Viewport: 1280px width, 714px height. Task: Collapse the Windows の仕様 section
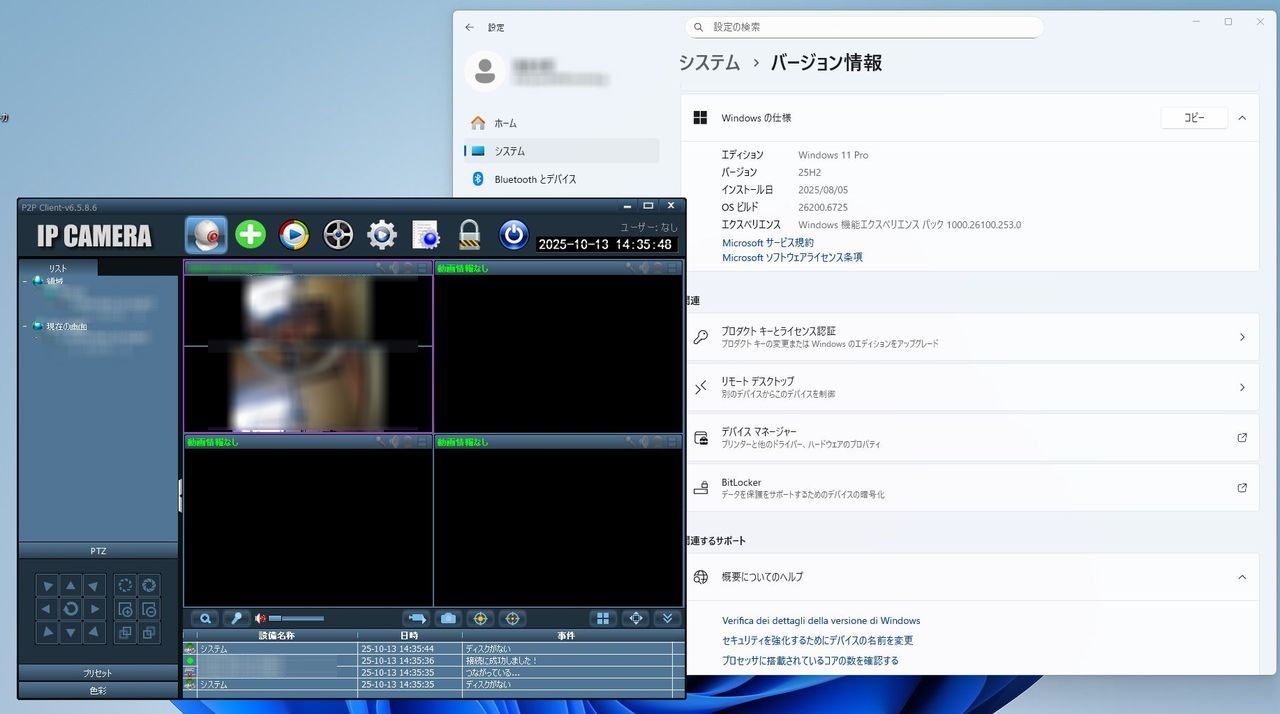click(1242, 118)
